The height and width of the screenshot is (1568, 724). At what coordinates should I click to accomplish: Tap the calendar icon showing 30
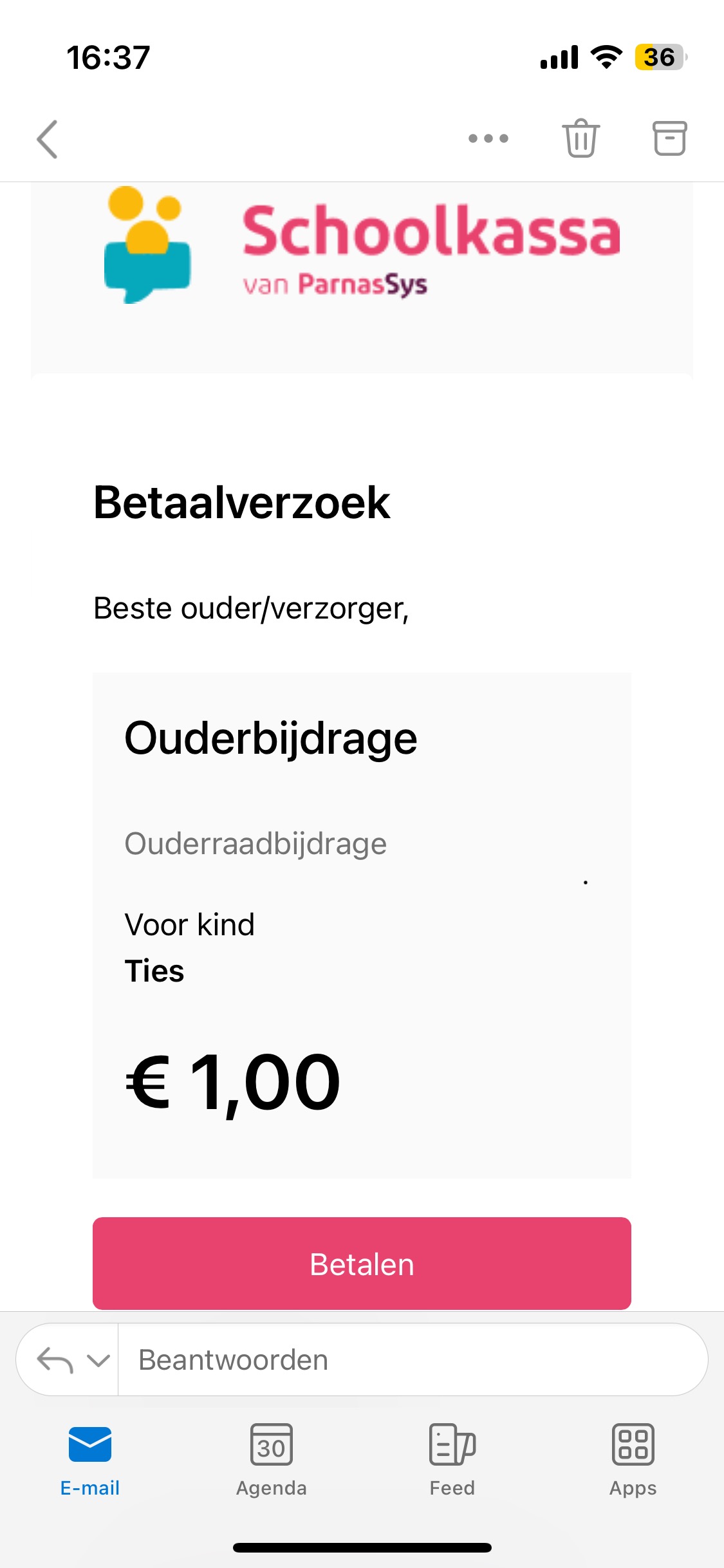272,1444
